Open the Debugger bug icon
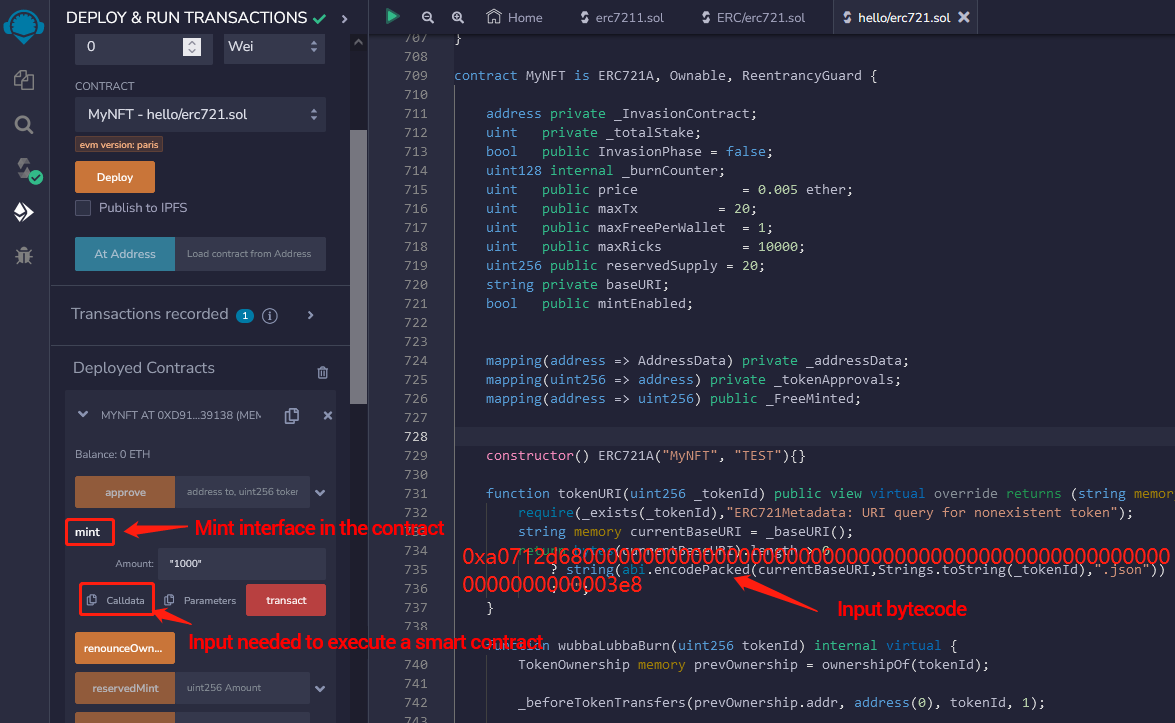Viewport: 1175px width, 723px height. [24, 255]
